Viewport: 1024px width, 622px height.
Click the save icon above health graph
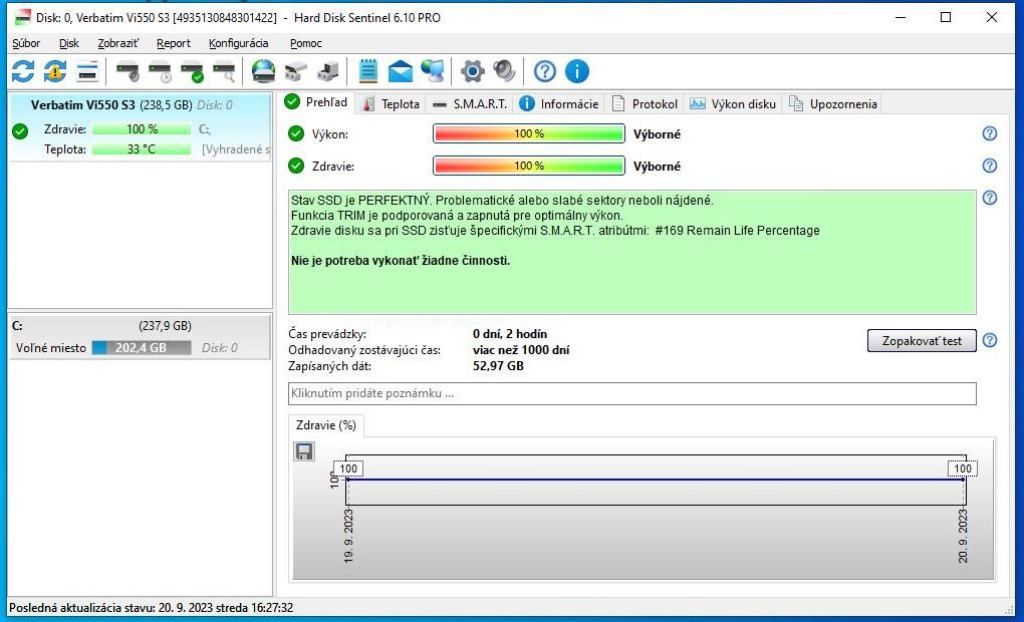coord(304,452)
